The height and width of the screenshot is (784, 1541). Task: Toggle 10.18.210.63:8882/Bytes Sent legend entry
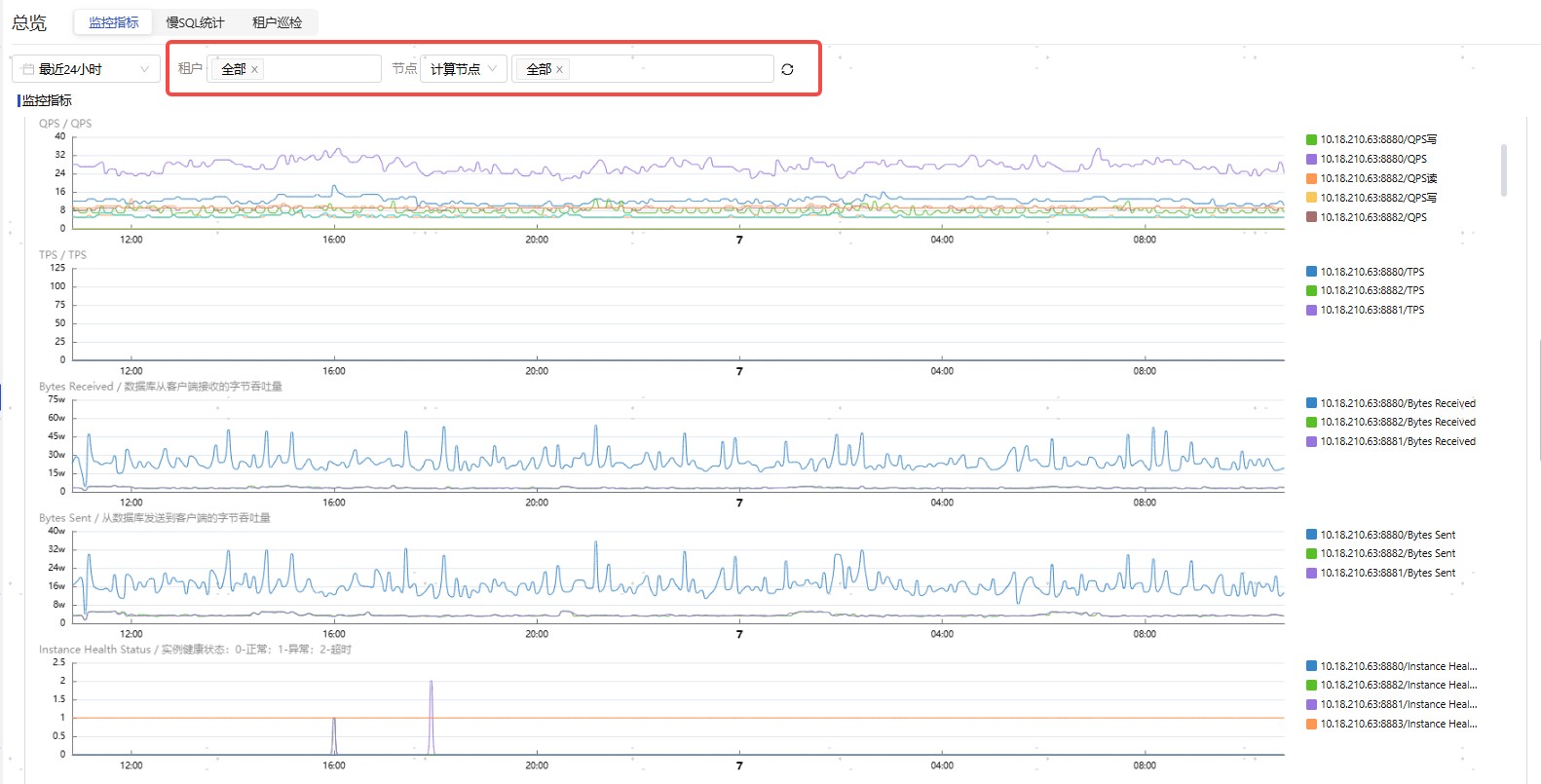pyautogui.click(x=1381, y=553)
